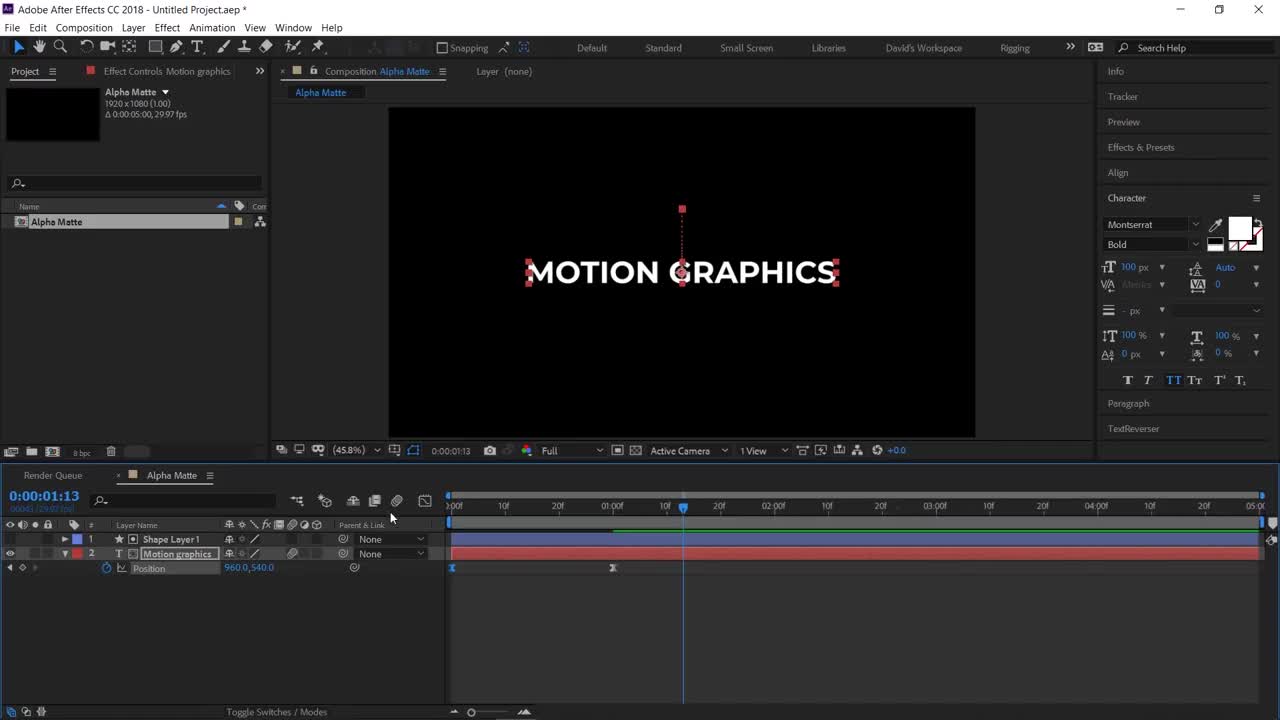Open the composition flowchart icon in the viewer footer
Viewport: 1280px width, 720px height.
coord(857,450)
